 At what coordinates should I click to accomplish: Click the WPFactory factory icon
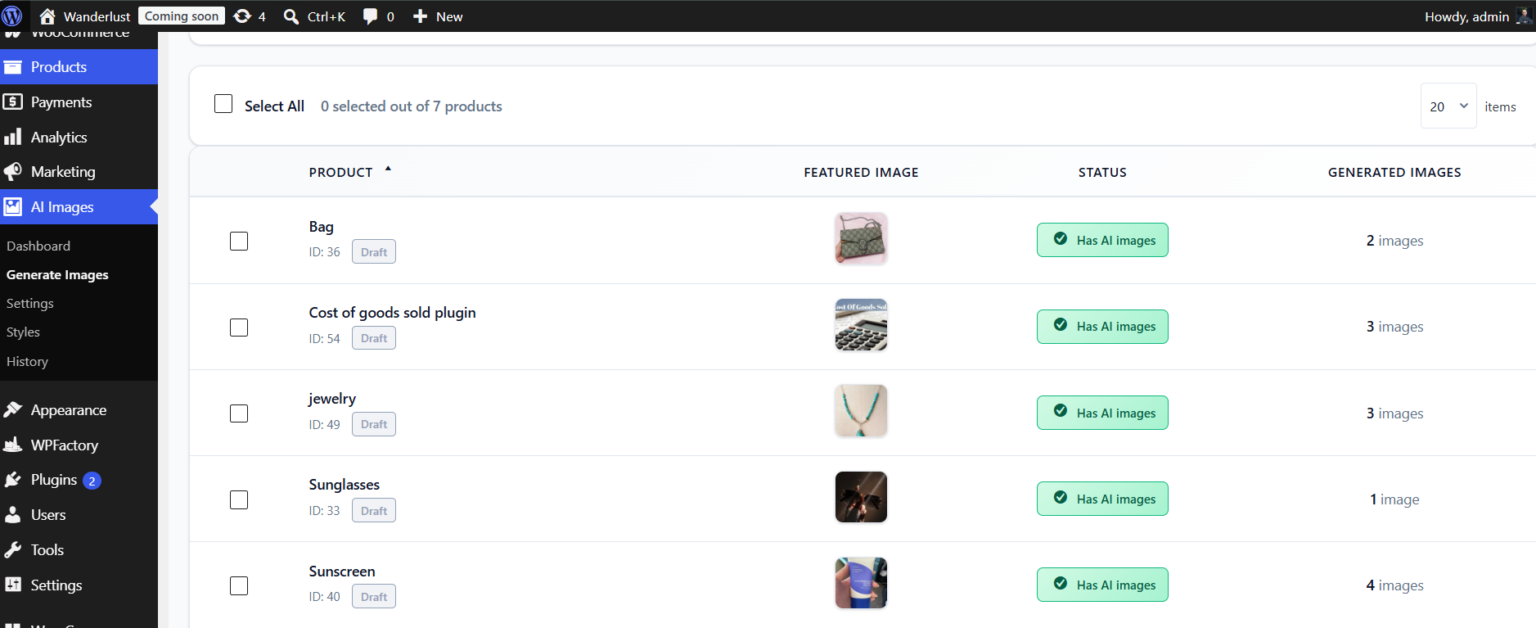point(13,445)
